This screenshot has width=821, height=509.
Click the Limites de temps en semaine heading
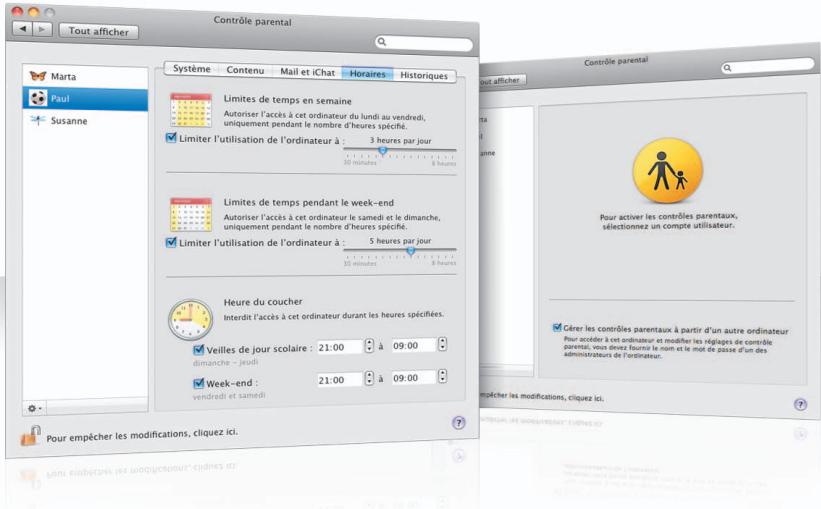(287, 100)
